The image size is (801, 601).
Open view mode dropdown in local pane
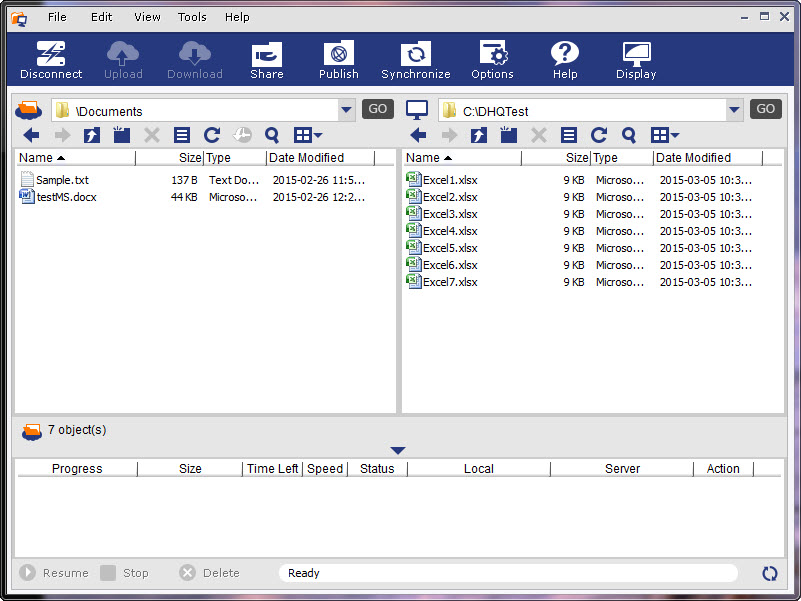[665, 136]
